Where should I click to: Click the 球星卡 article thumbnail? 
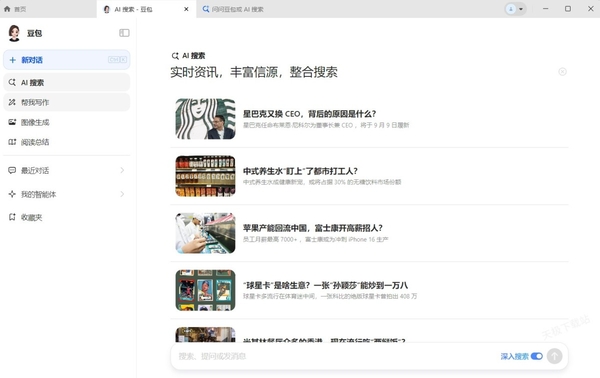pyautogui.click(x=205, y=290)
